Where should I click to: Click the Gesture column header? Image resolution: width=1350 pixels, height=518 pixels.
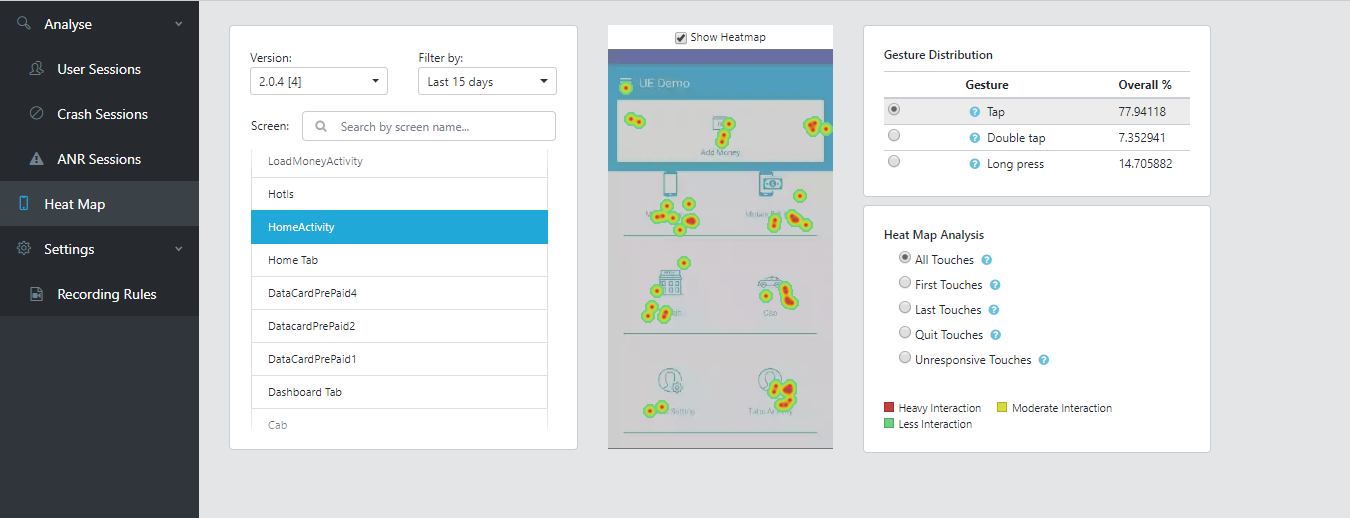pyautogui.click(x=987, y=85)
